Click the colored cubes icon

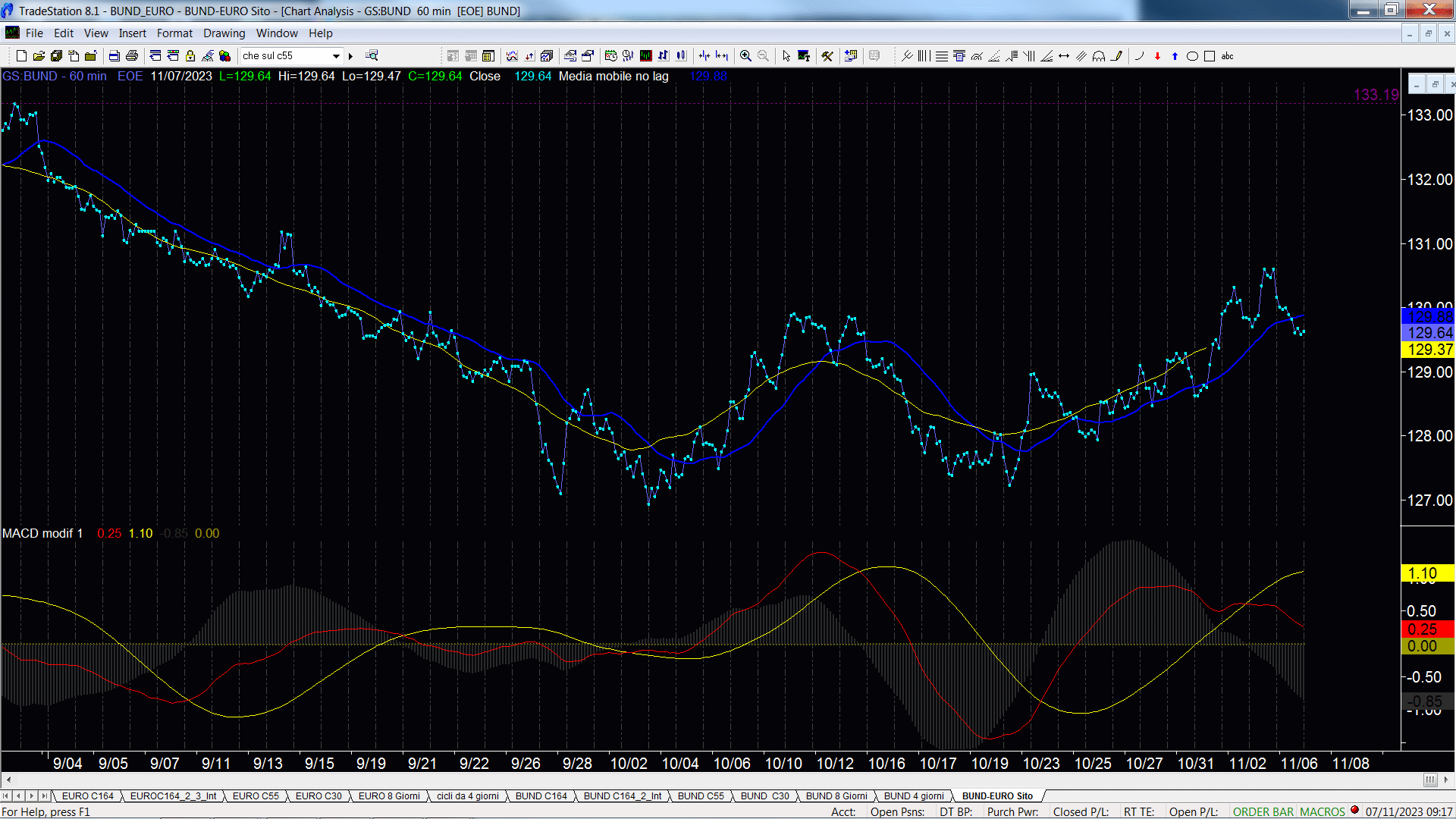tap(224, 56)
